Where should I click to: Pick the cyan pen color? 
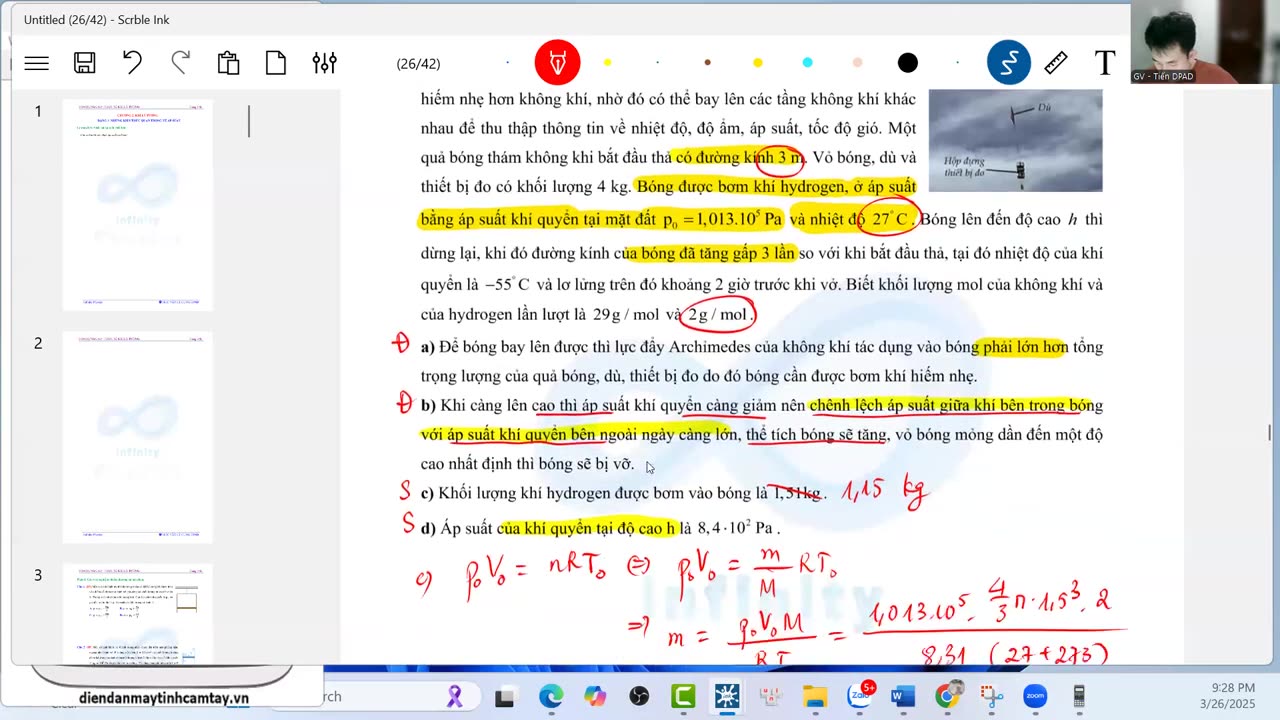807,63
